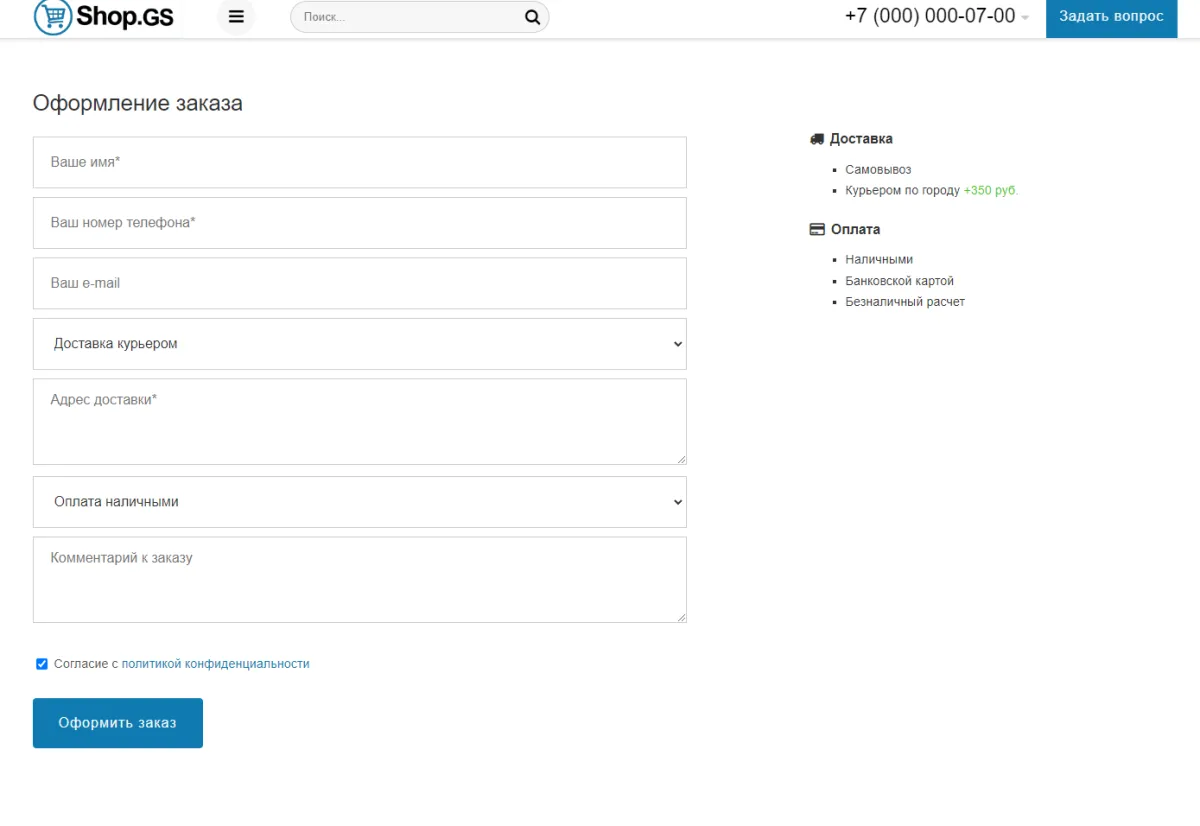Screen dimensions: 1200x826
Task: Grab the resize handle of the comment textarea
Action: tap(681, 617)
